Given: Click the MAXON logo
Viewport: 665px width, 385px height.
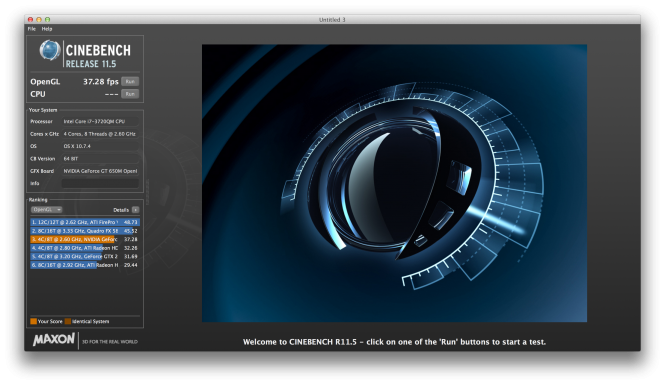Looking at the screenshot, I should point(54,339).
